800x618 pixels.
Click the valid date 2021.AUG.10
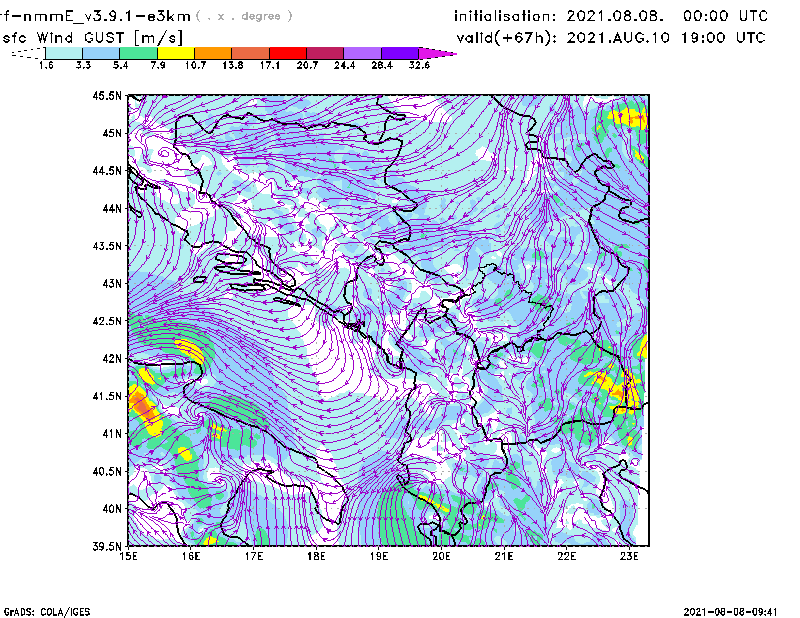(618, 38)
